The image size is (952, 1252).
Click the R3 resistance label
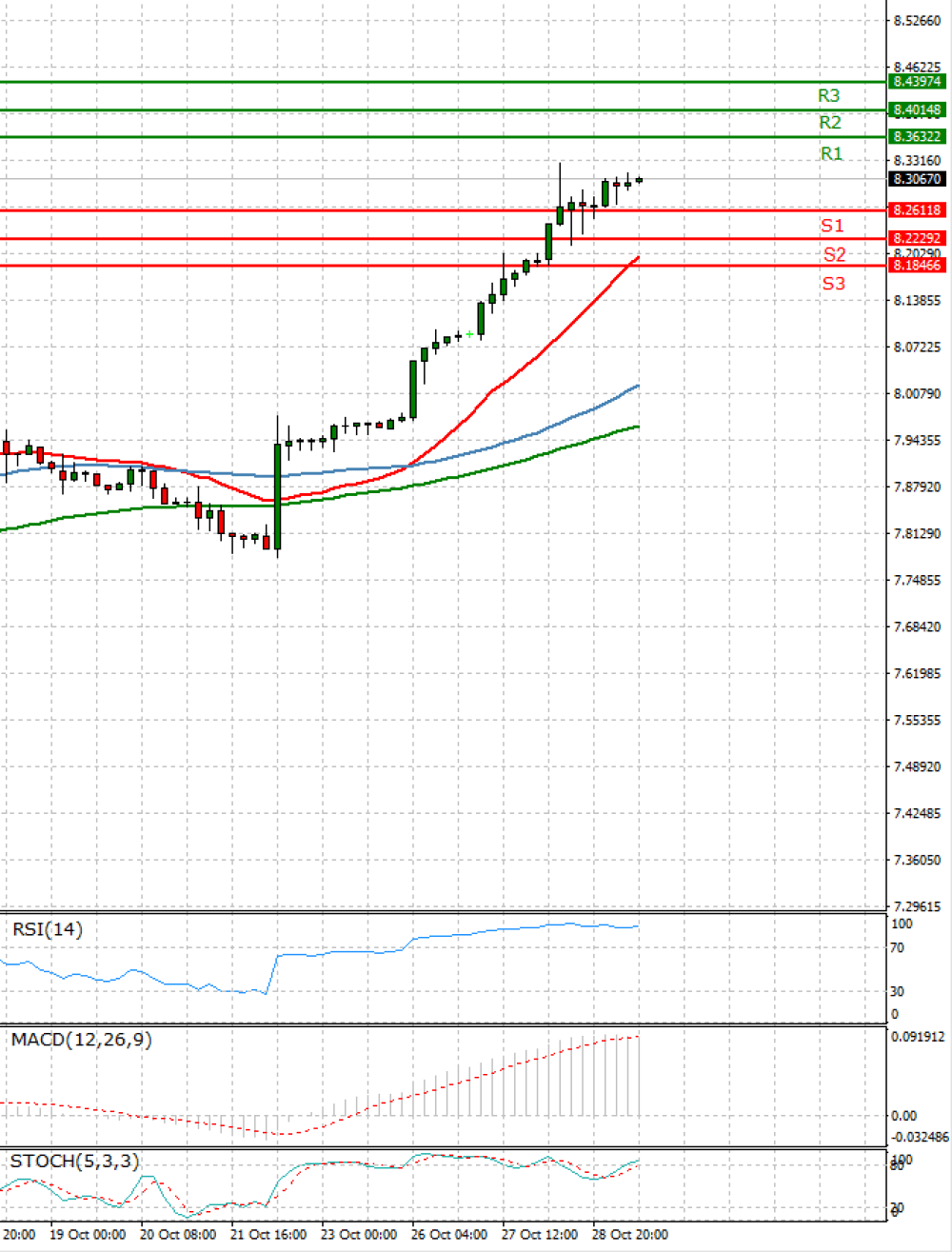(x=829, y=95)
